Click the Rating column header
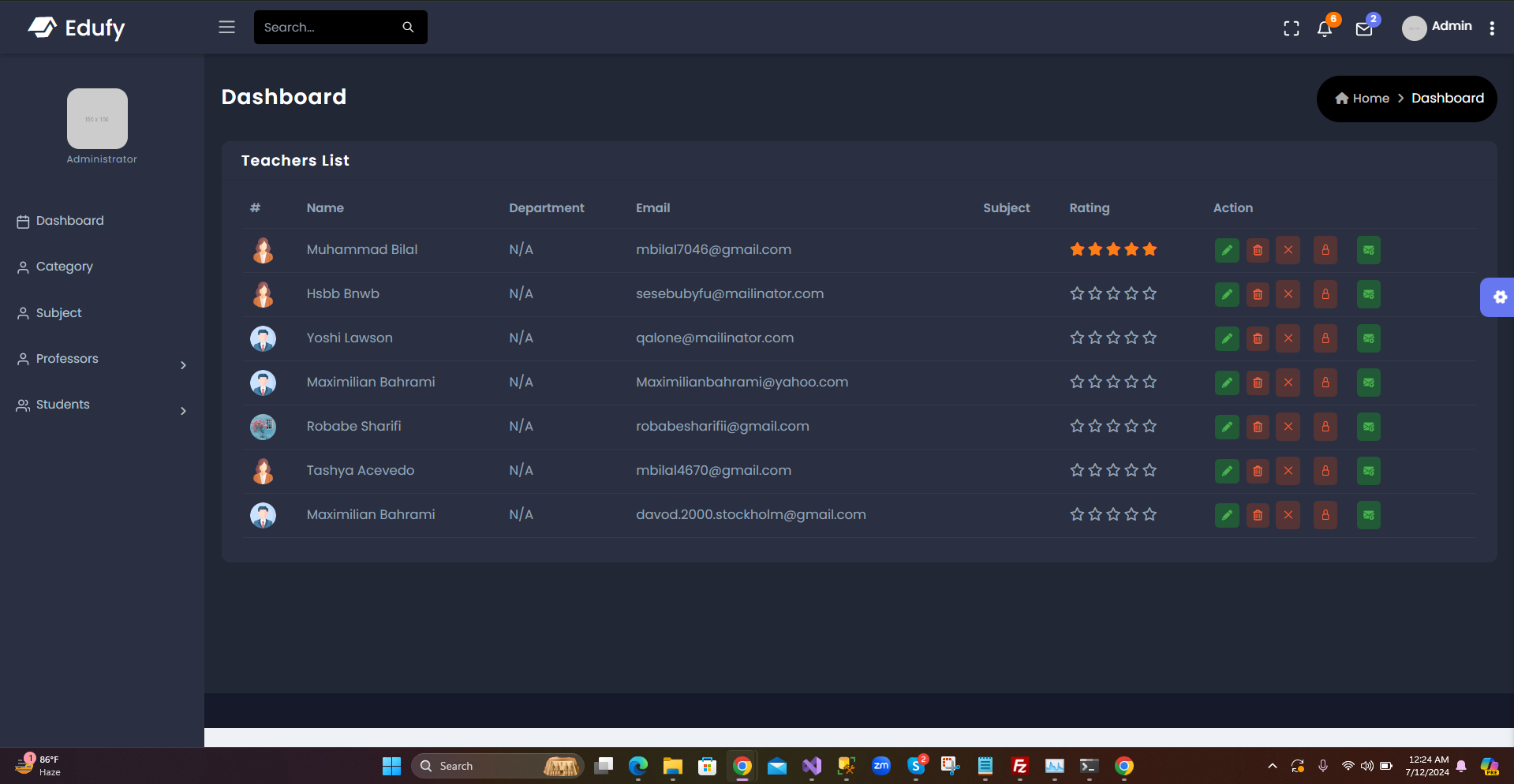This screenshot has width=1514, height=784. point(1090,208)
